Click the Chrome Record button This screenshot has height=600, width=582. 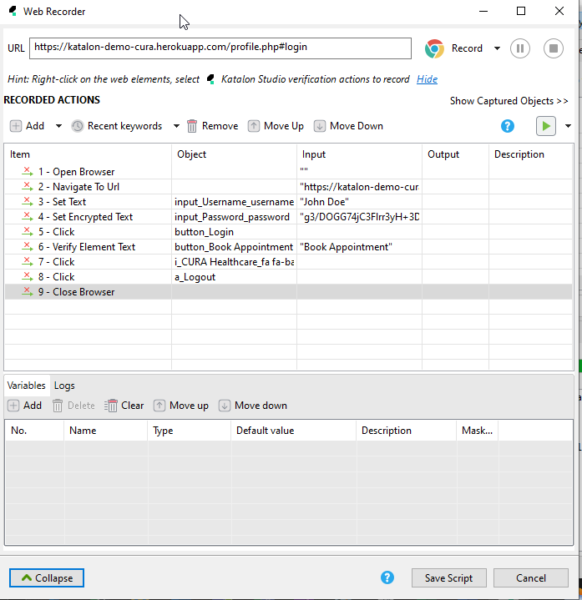453,49
